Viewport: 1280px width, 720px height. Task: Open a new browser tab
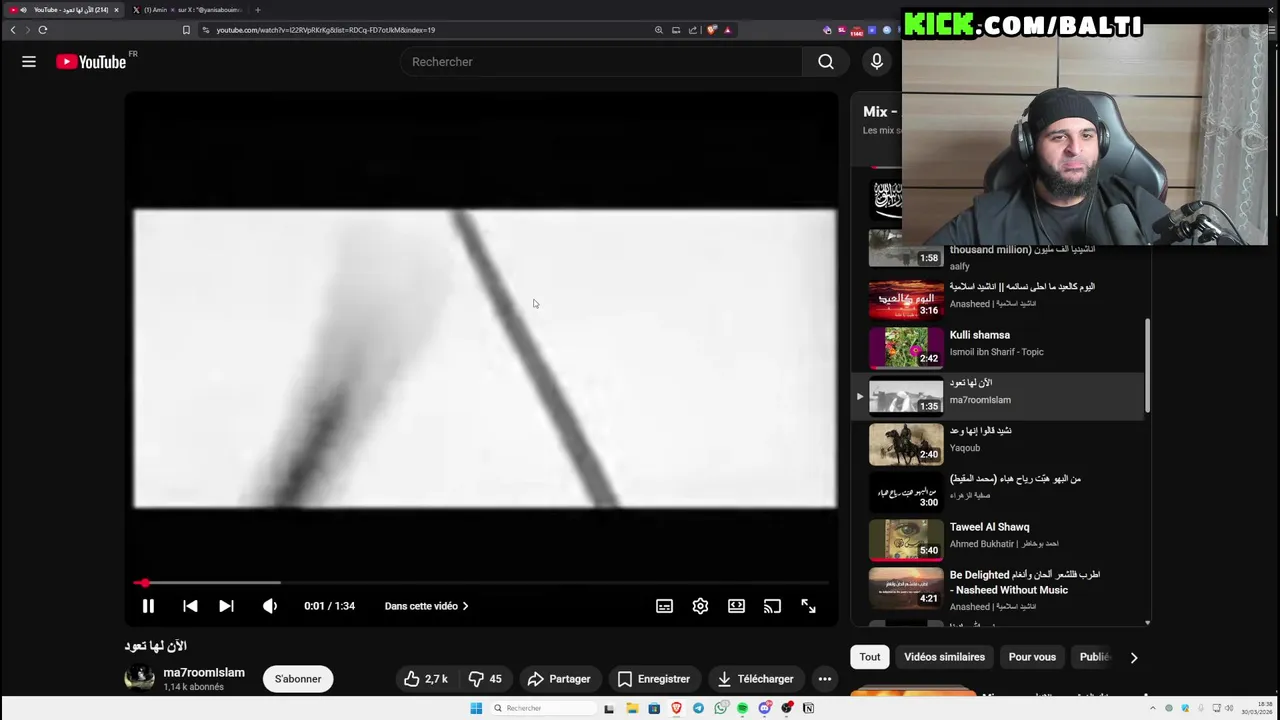[258, 10]
